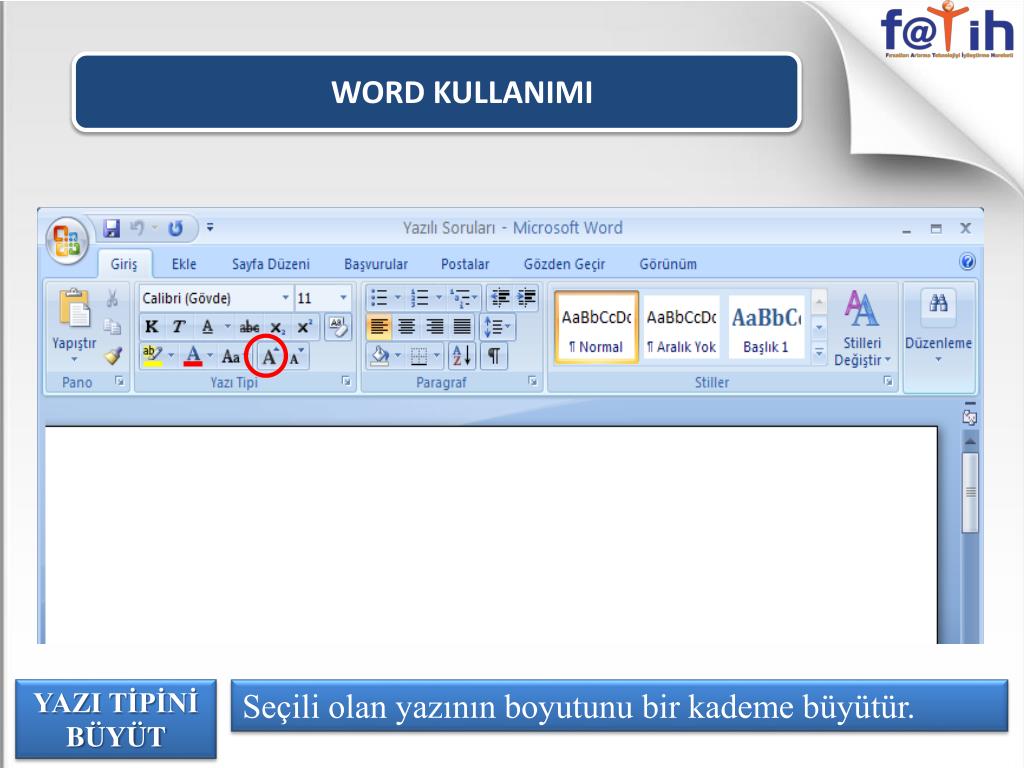Sort text with A-Z button
The image size is (1024, 768).
[x=462, y=356]
